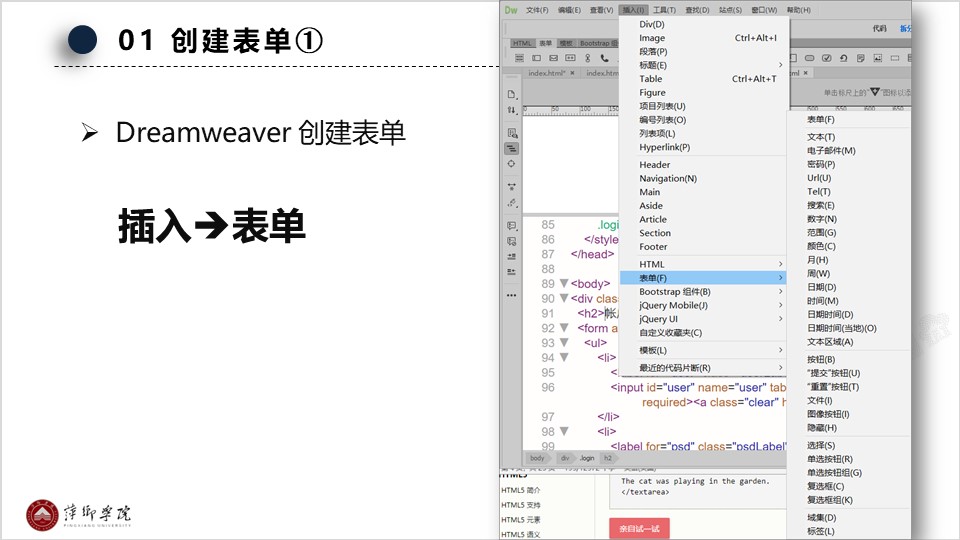Open the 编辑(E) menu

569,10
